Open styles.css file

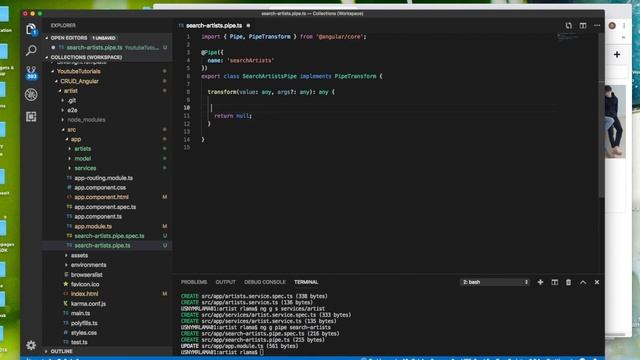pyautogui.click(x=84, y=333)
